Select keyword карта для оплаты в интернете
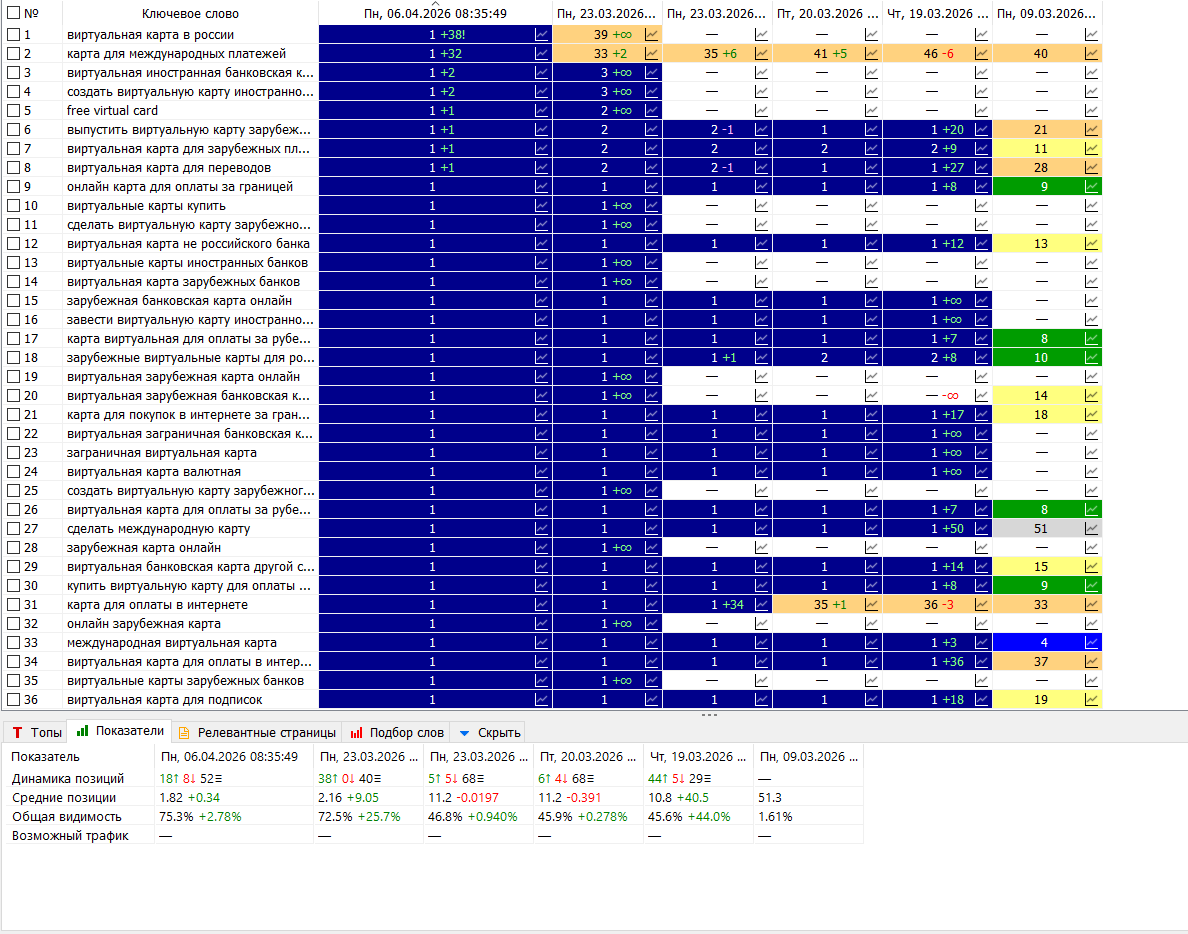The image size is (1188, 934). (x=158, y=604)
